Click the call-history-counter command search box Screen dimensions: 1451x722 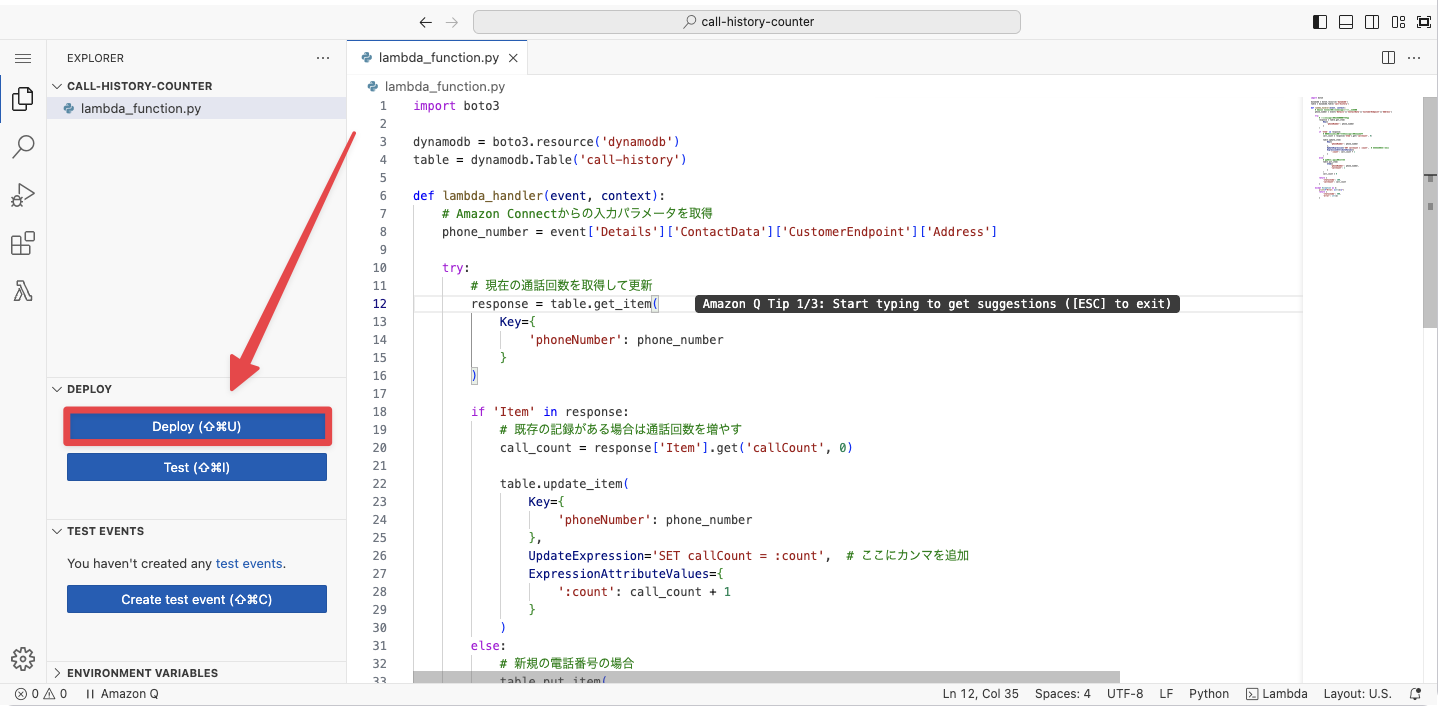click(746, 22)
